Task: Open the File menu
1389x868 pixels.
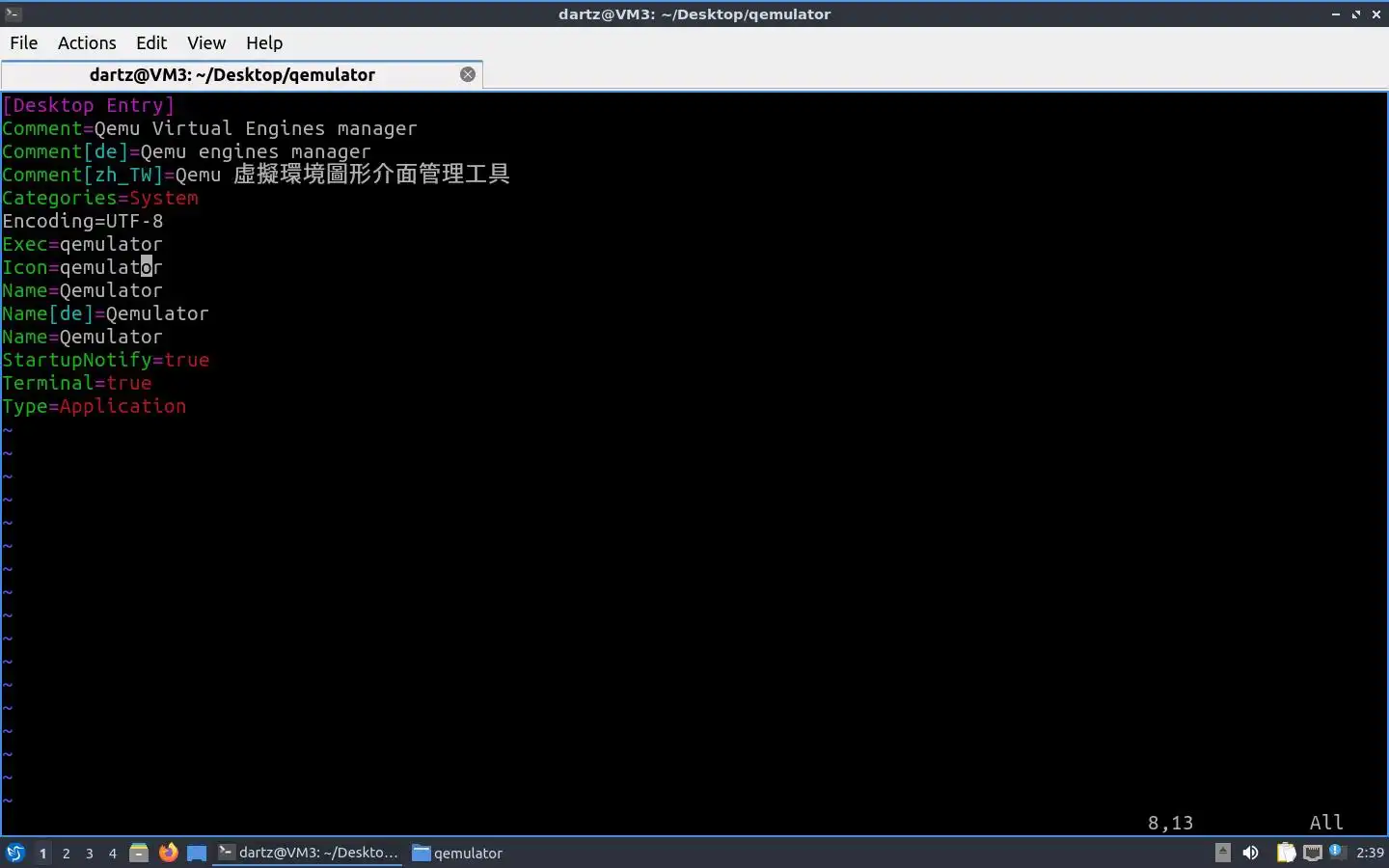Action: [23, 42]
